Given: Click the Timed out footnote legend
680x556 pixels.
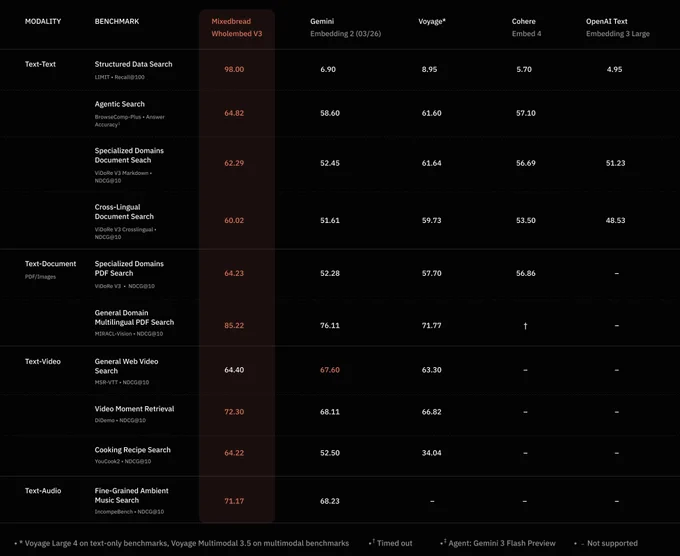Looking at the screenshot, I should pyautogui.click(x=392, y=543).
